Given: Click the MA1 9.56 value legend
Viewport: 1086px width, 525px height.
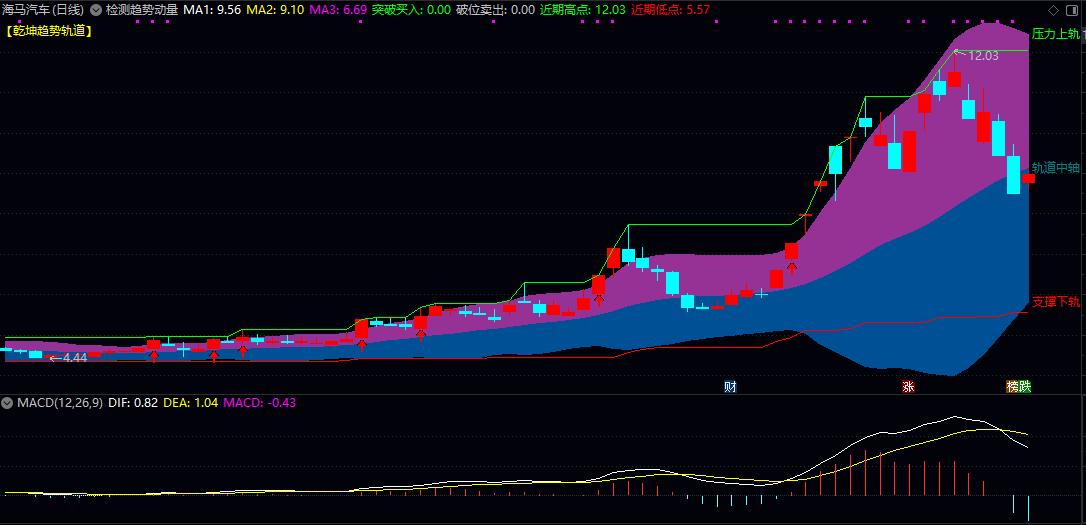Looking at the screenshot, I should [212, 9].
